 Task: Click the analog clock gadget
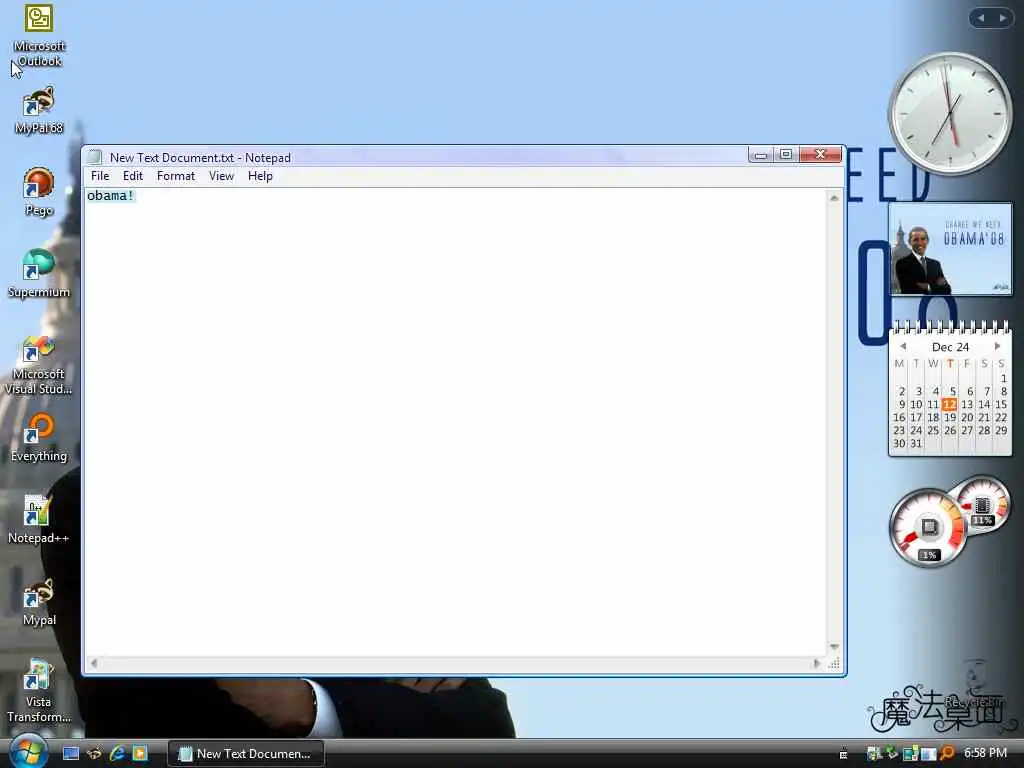tap(950, 114)
